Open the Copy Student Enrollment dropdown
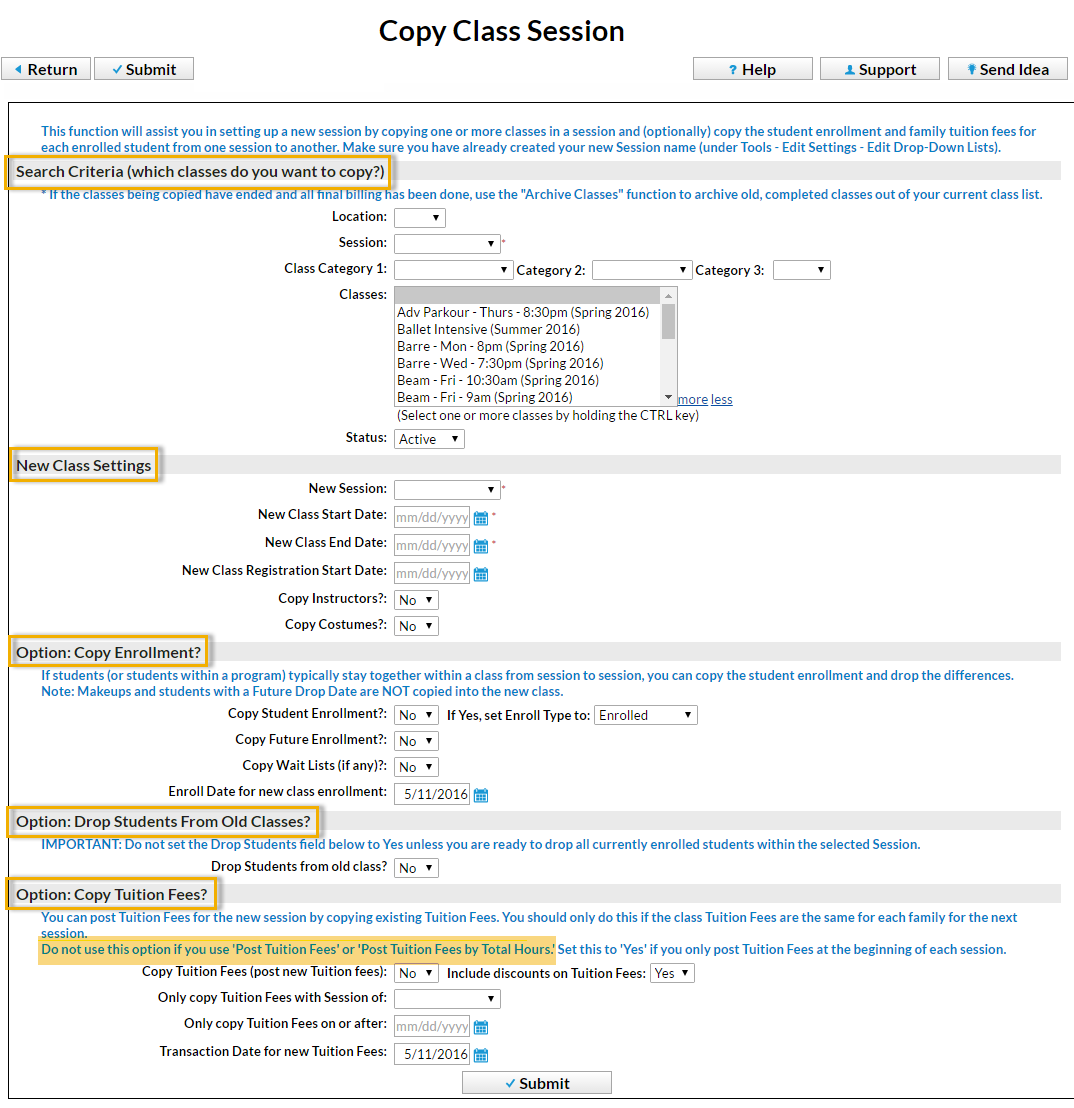Screen dimensions: 1074x1108 416,715
